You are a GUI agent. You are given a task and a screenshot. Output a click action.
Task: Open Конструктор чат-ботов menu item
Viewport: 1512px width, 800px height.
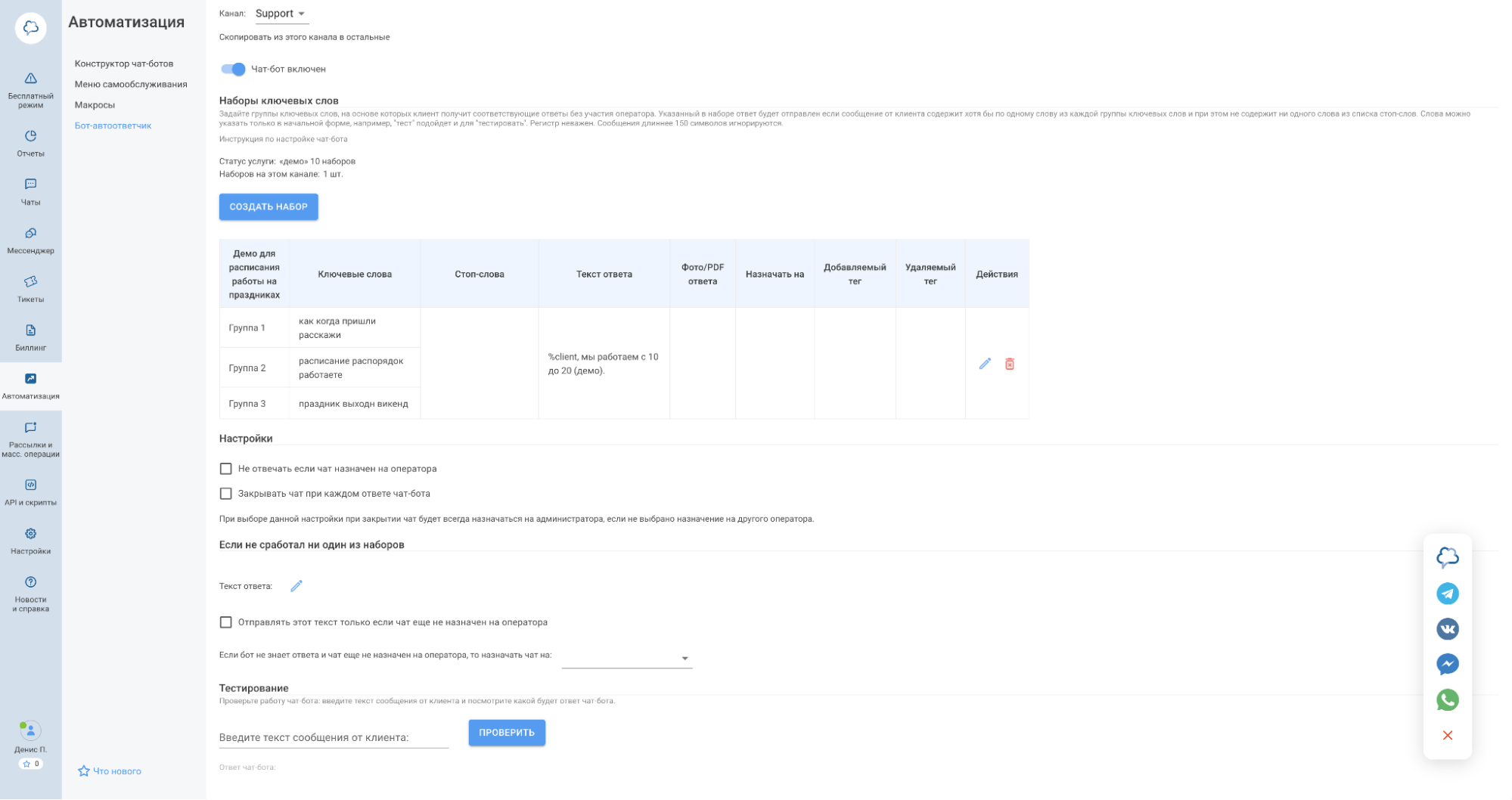[124, 64]
